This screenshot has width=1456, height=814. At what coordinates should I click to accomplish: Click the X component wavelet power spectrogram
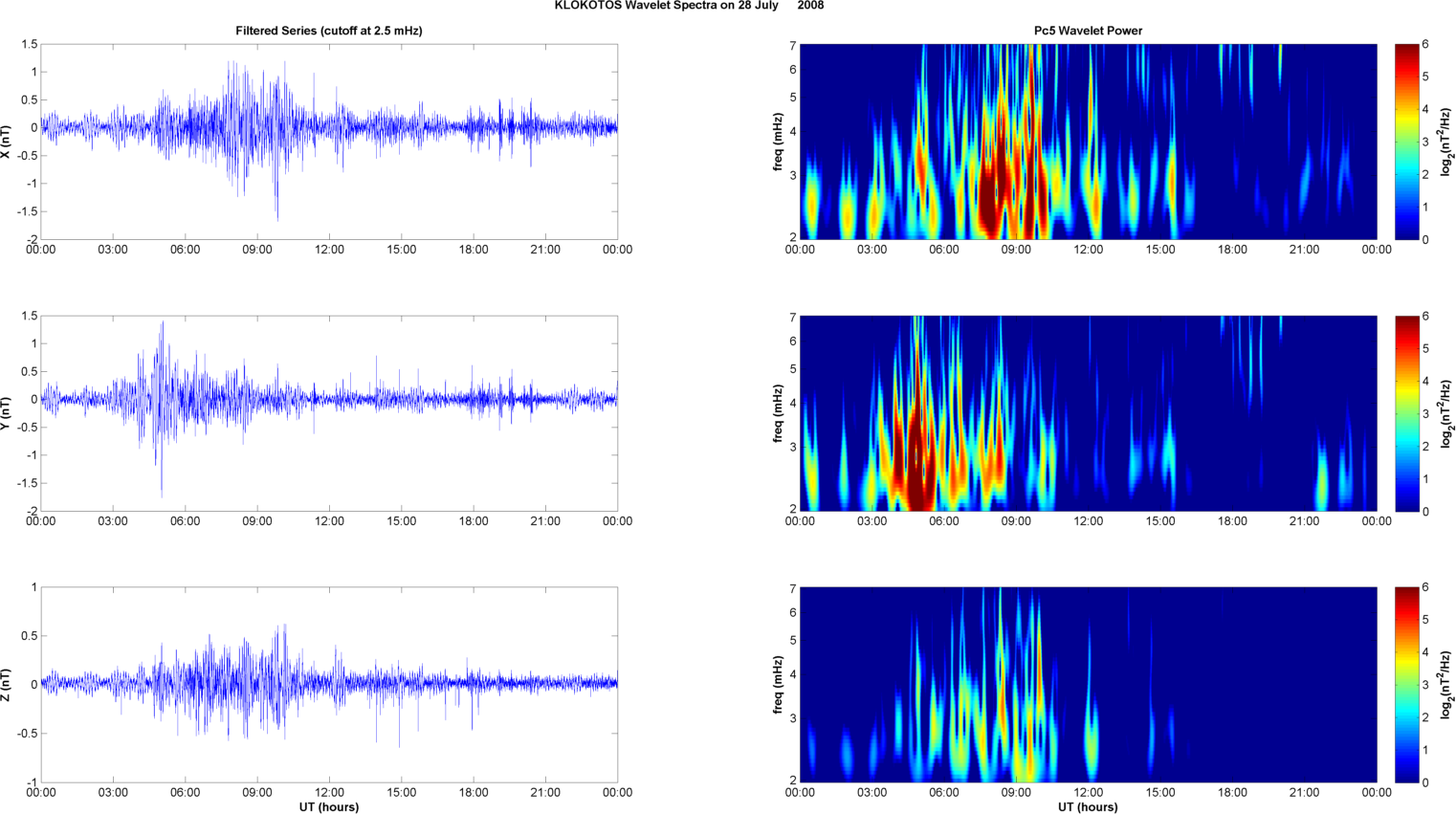pyautogui.click(x=1088, y=142)
